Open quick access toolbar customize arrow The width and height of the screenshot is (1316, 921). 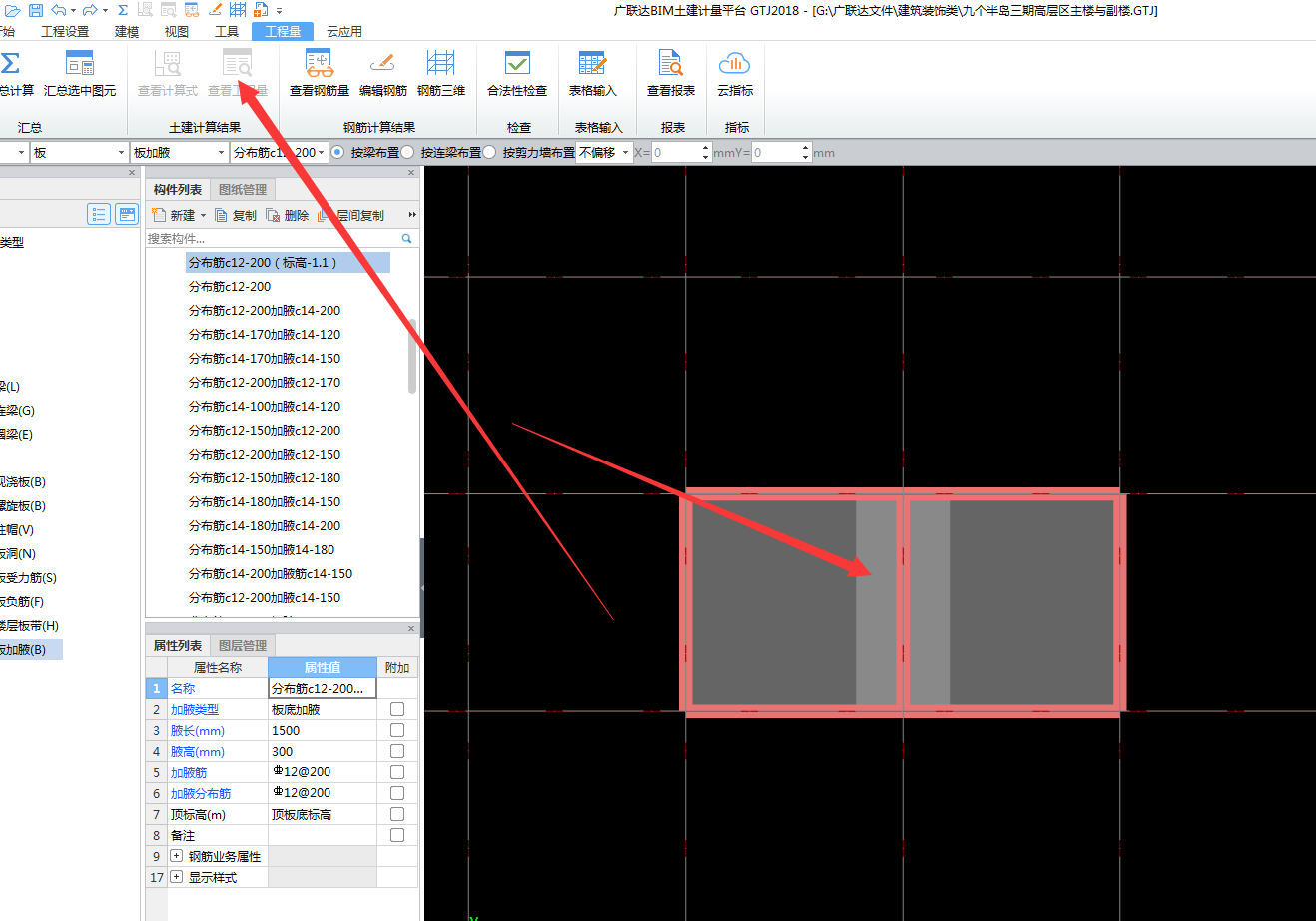click(280, 10)
